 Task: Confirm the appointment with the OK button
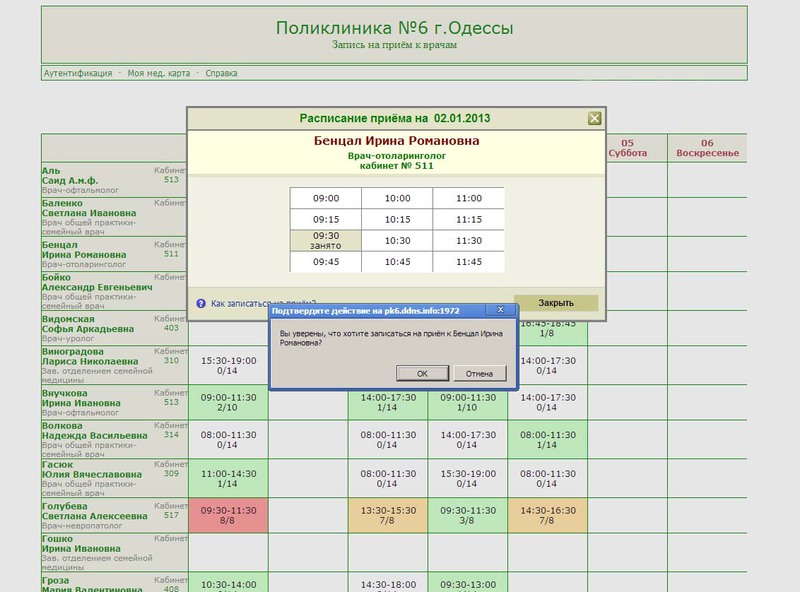[422, 374]
